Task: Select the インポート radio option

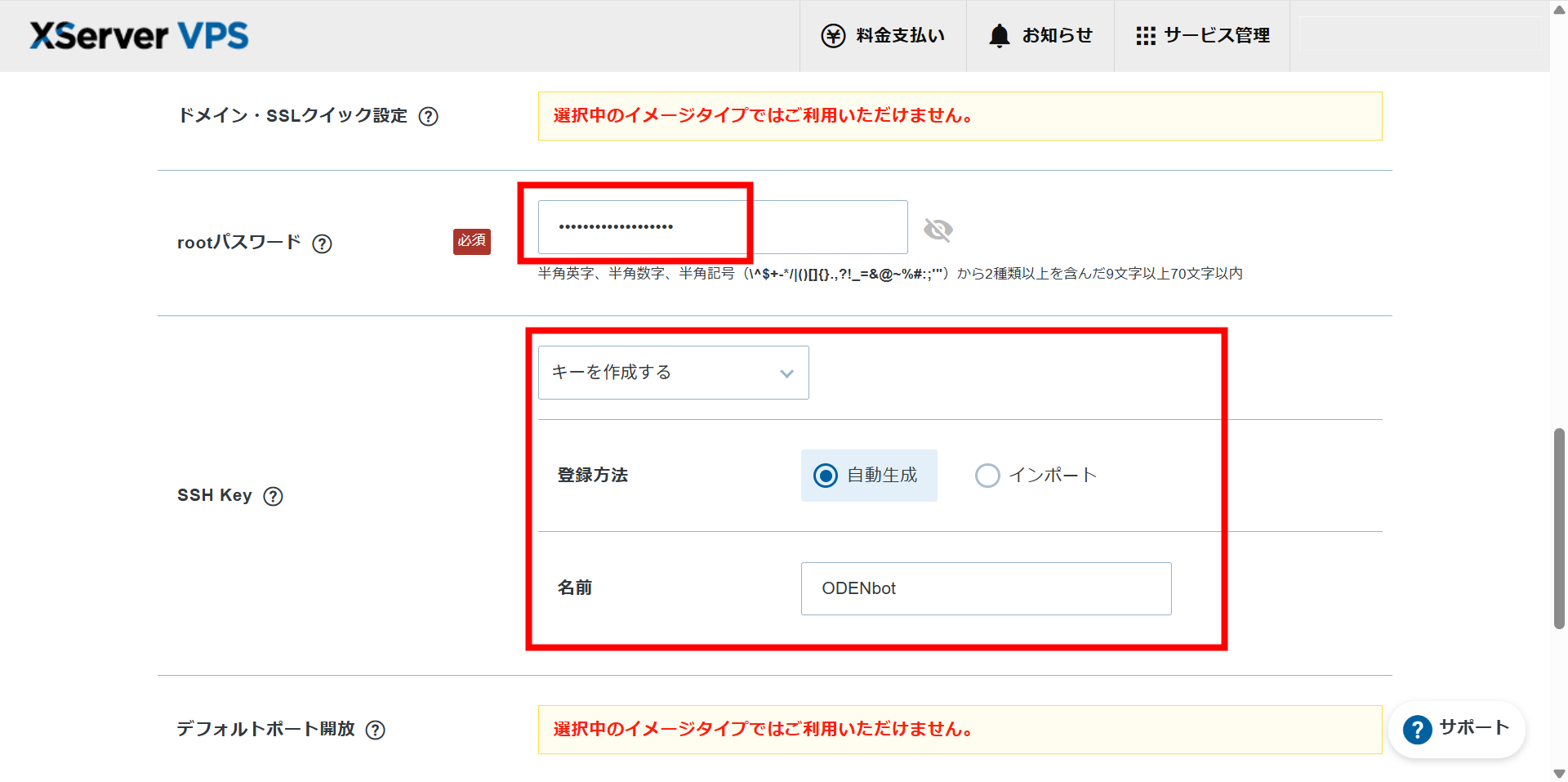Action: tap(987, 476)
